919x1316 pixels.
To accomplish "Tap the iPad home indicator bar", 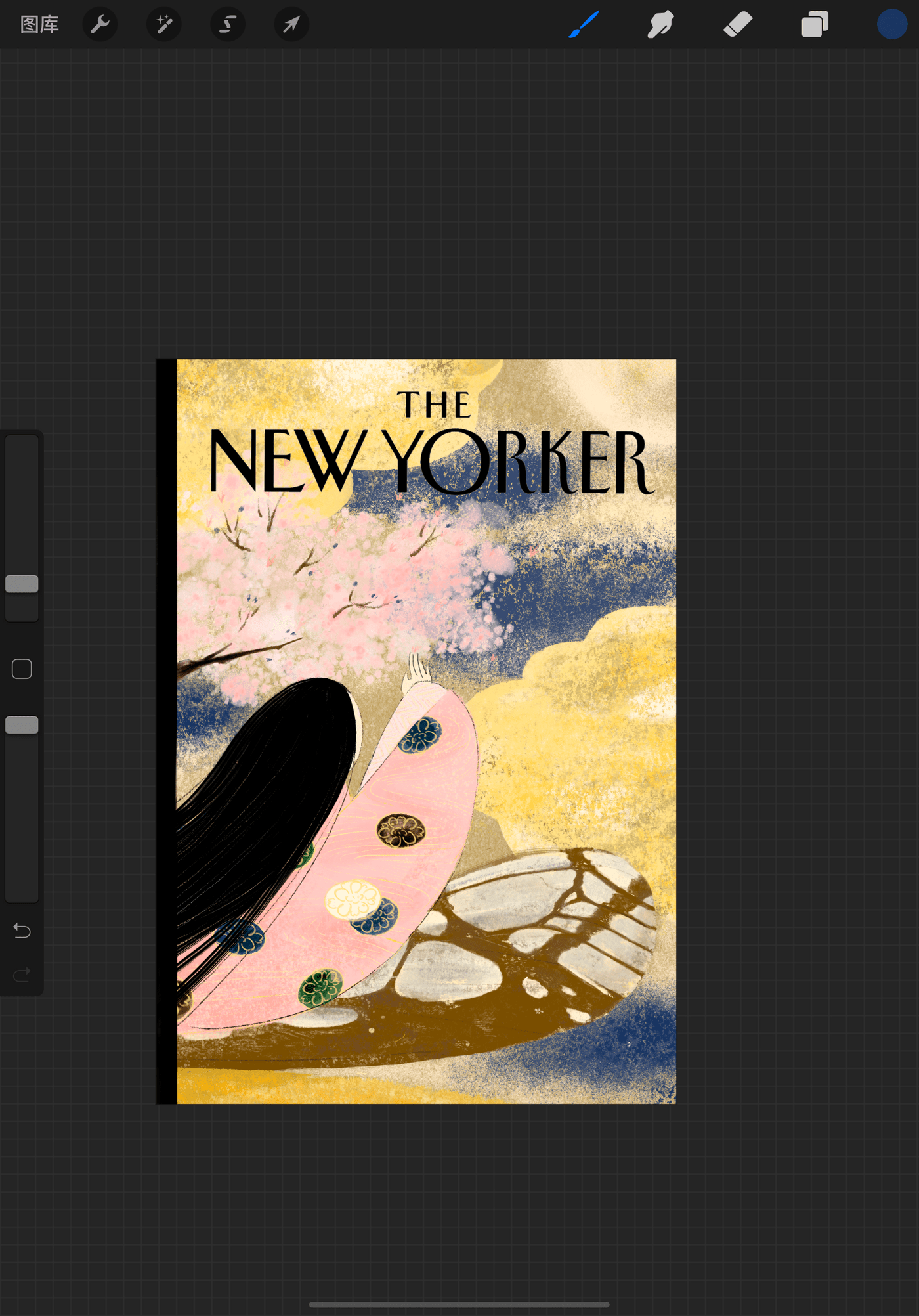I will coord(460,1305).
